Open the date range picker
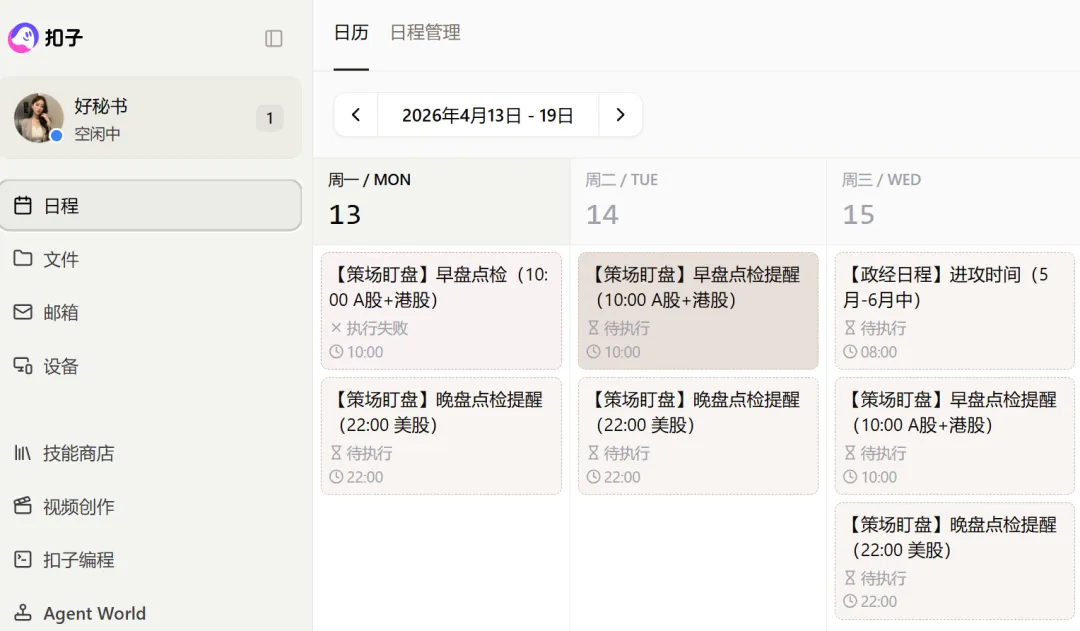 488,115
